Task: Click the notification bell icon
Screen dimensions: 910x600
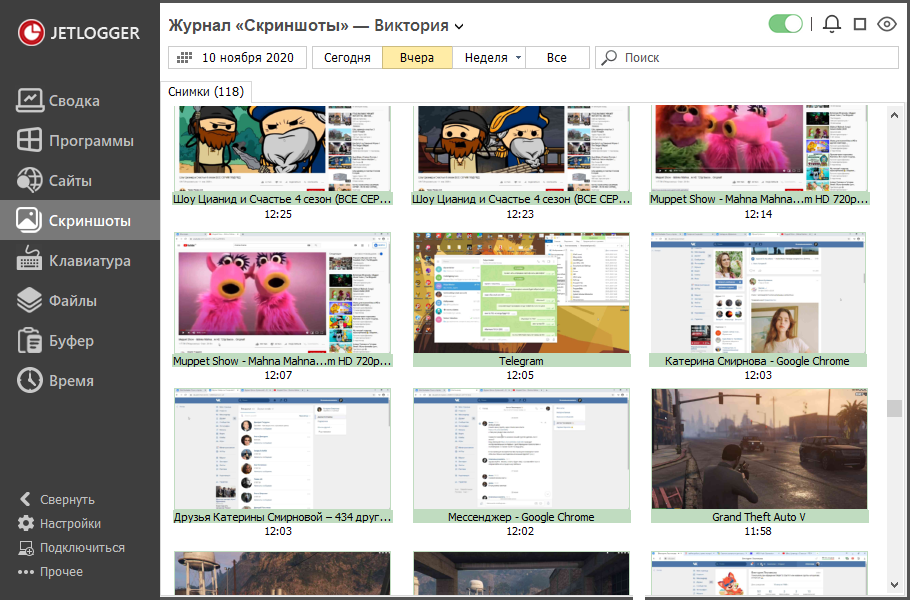Action: [x=831, y=25]
